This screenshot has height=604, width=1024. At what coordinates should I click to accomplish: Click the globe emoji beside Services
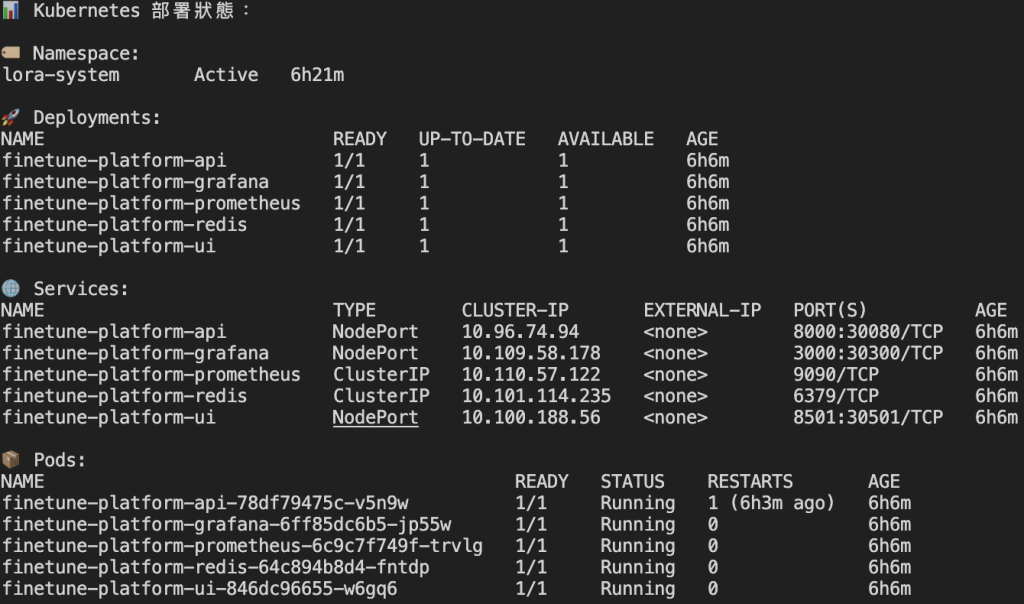pyautogui.click(x=10, y=288)
